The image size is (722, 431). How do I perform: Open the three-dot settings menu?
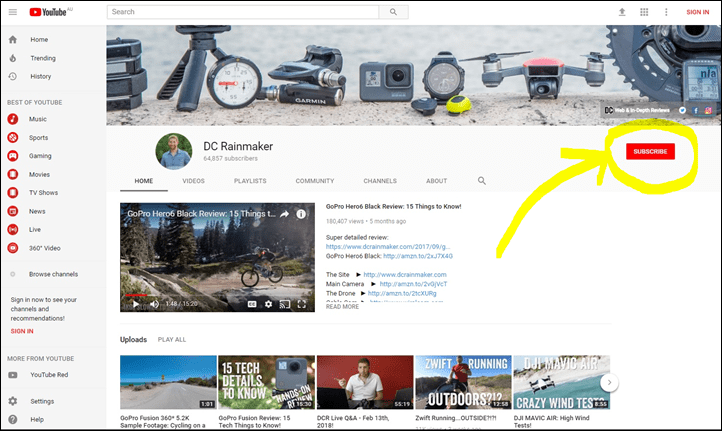coord(666,12)
